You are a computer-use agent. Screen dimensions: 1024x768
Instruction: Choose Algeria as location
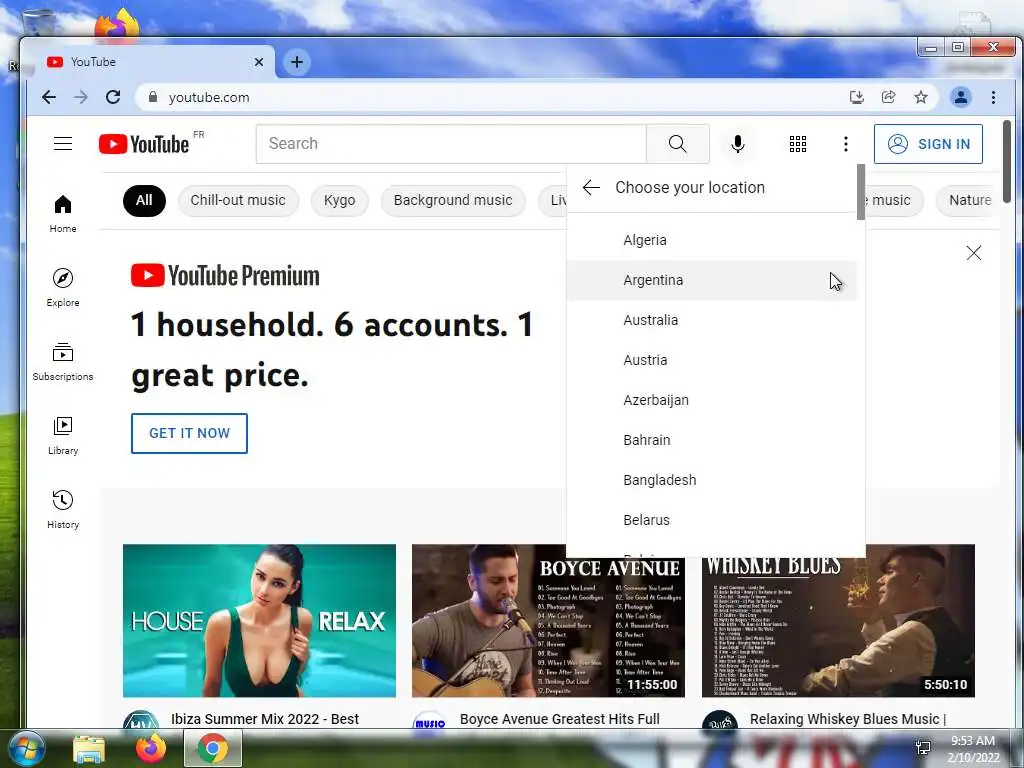point(712,240)
